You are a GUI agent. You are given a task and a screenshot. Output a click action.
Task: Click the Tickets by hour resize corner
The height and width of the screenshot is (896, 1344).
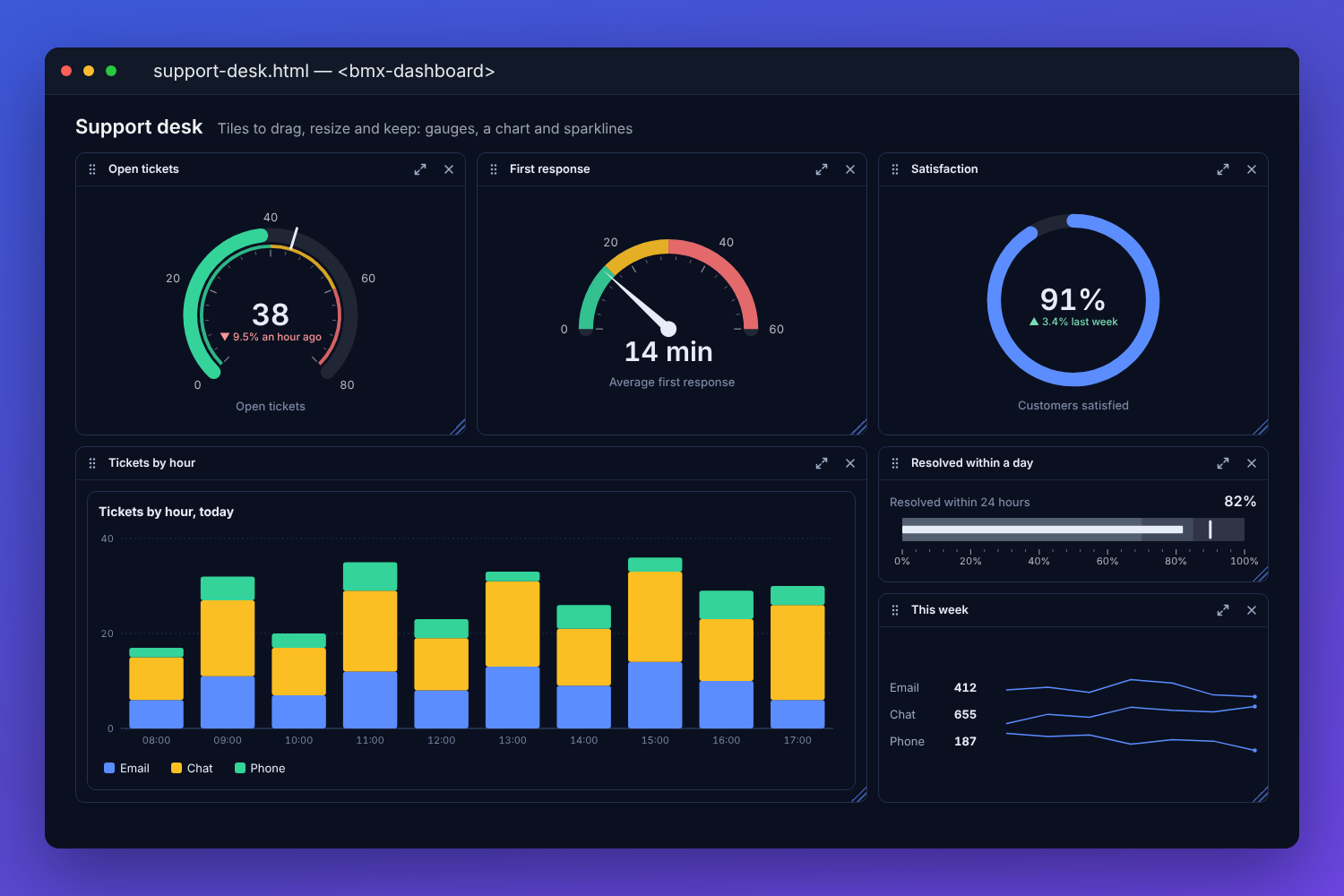point(859,795)
